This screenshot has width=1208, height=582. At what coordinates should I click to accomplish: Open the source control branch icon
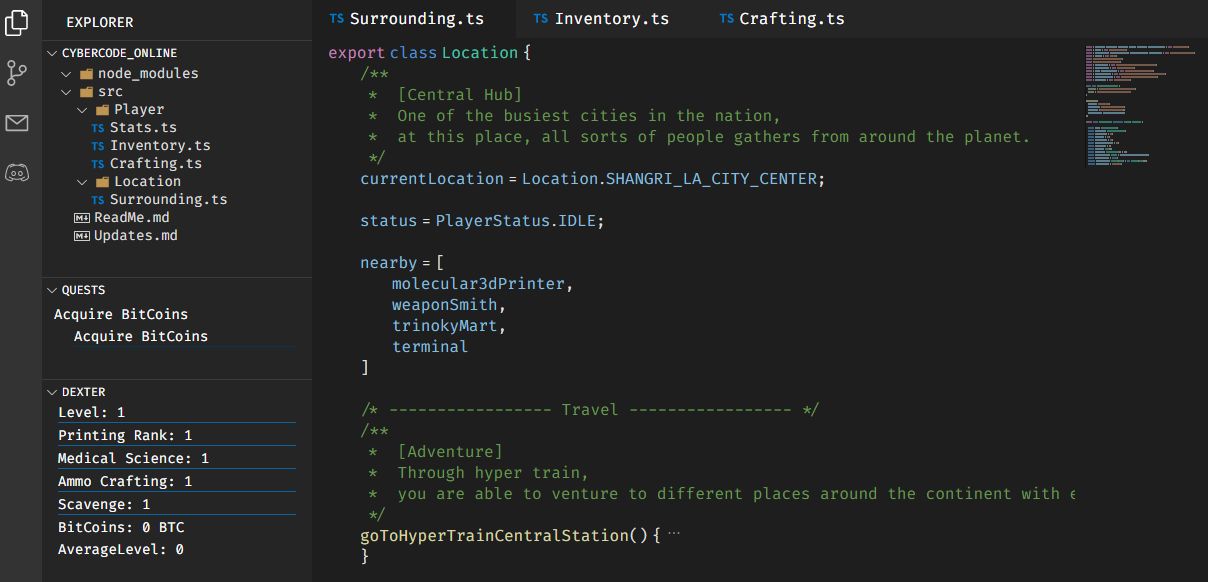tap(17, 72)
